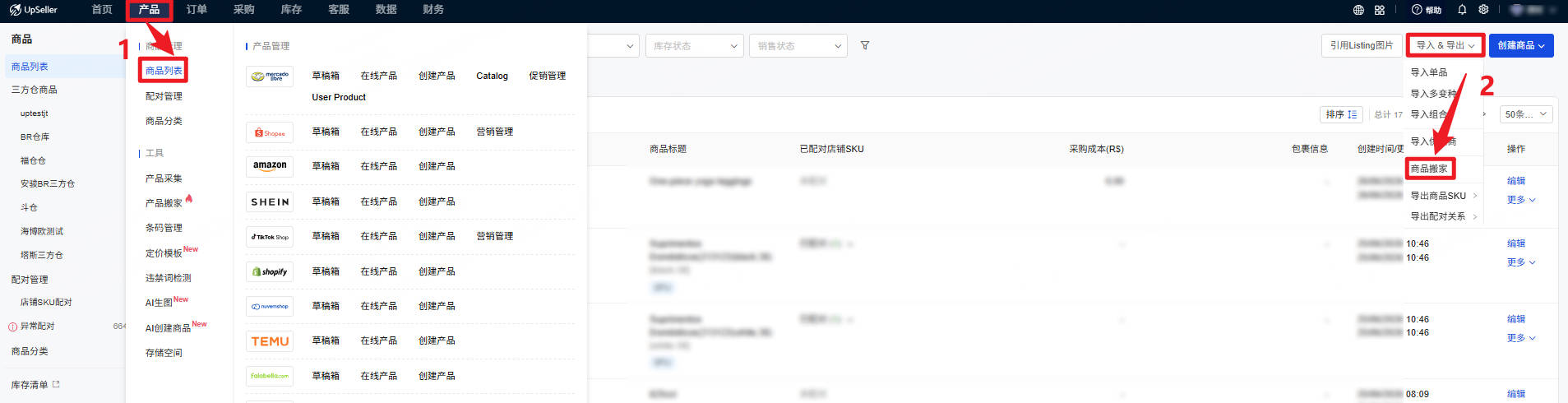Open the 导入 & 导出 dropdown
The height and width of the screenshot is (403, 1568).
pyautogui.click(x=1445, y=45)
